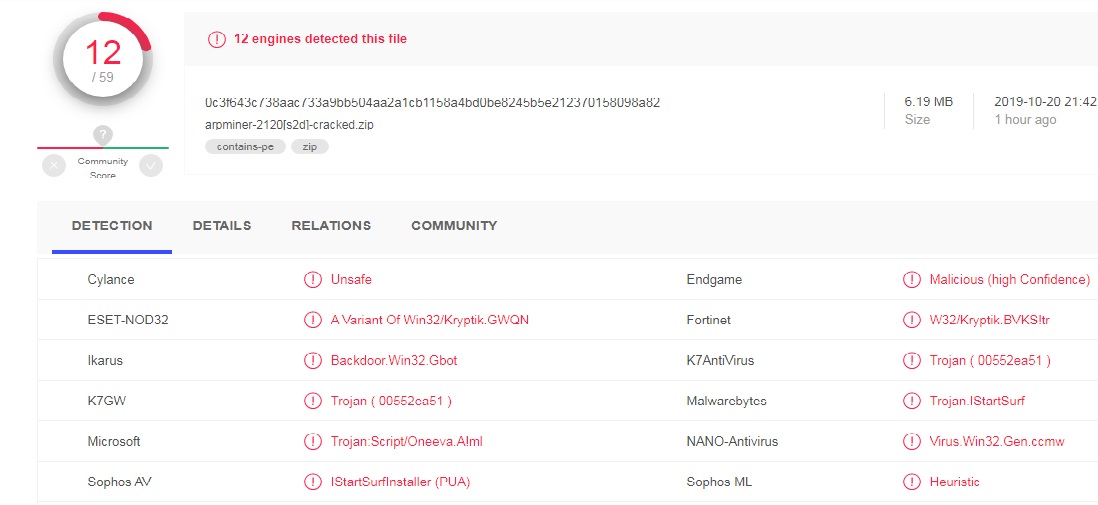Viewport: 1098px width, 505px height.
Task: Click the ESET-NOD32 Kryptik.GWQN detection result
Action: click(430, 320)
